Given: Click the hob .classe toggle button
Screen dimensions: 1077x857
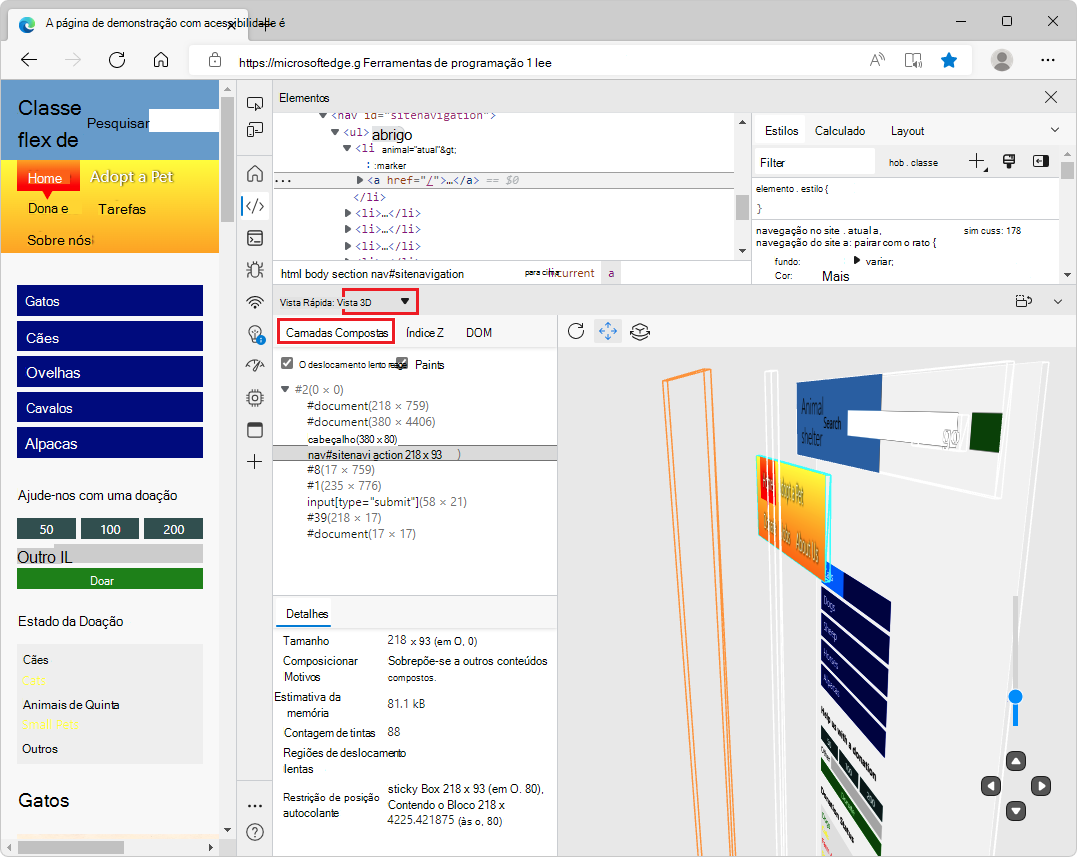Looking at the screenshot, I should tap(913, 163).
